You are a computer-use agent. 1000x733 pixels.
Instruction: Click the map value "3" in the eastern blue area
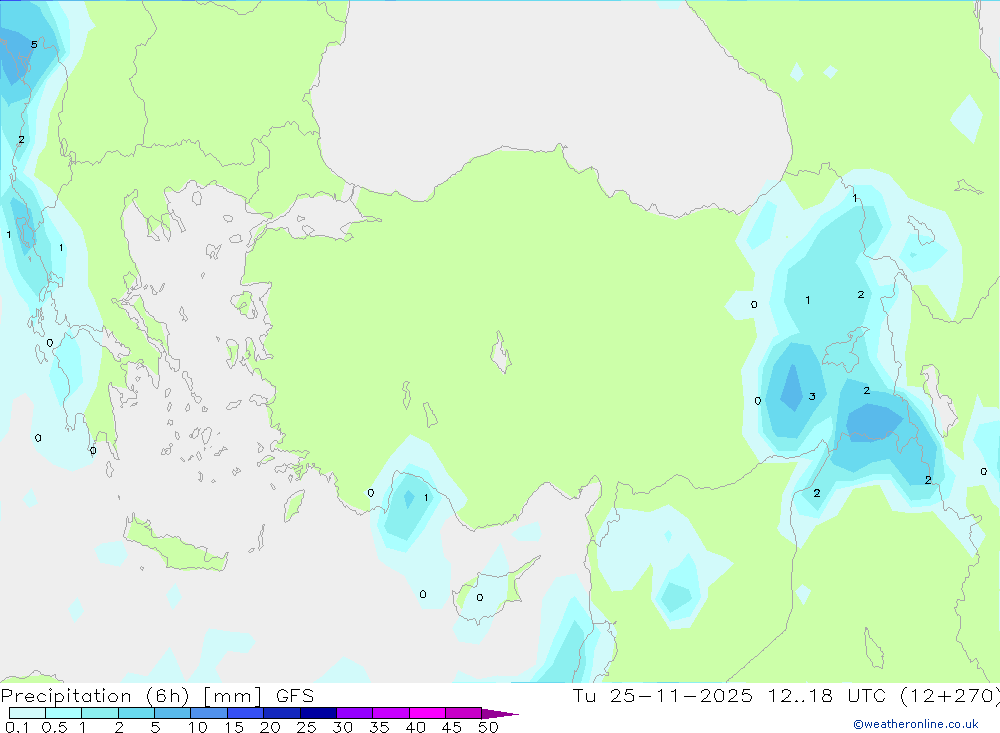point(812,396)
